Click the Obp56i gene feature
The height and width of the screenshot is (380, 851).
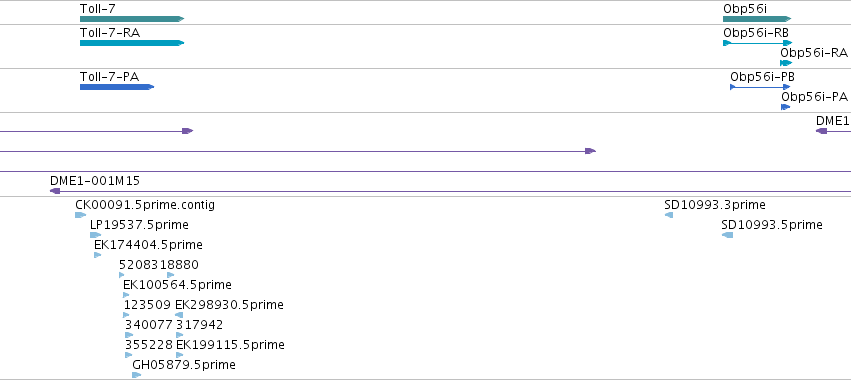coord(757,19)
